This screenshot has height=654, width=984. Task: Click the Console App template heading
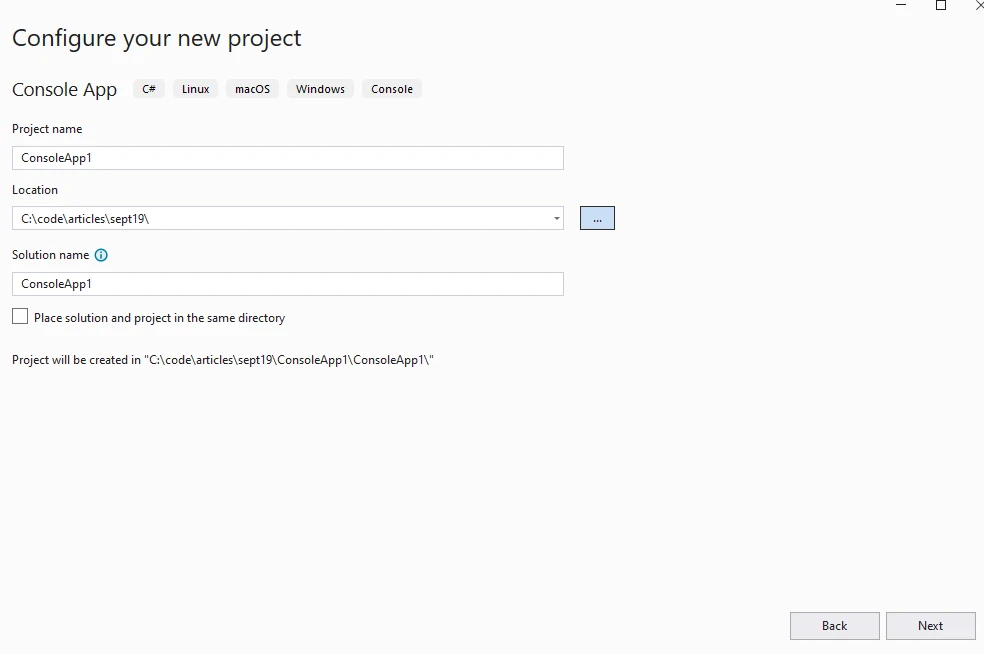click(x=64, y=90)
